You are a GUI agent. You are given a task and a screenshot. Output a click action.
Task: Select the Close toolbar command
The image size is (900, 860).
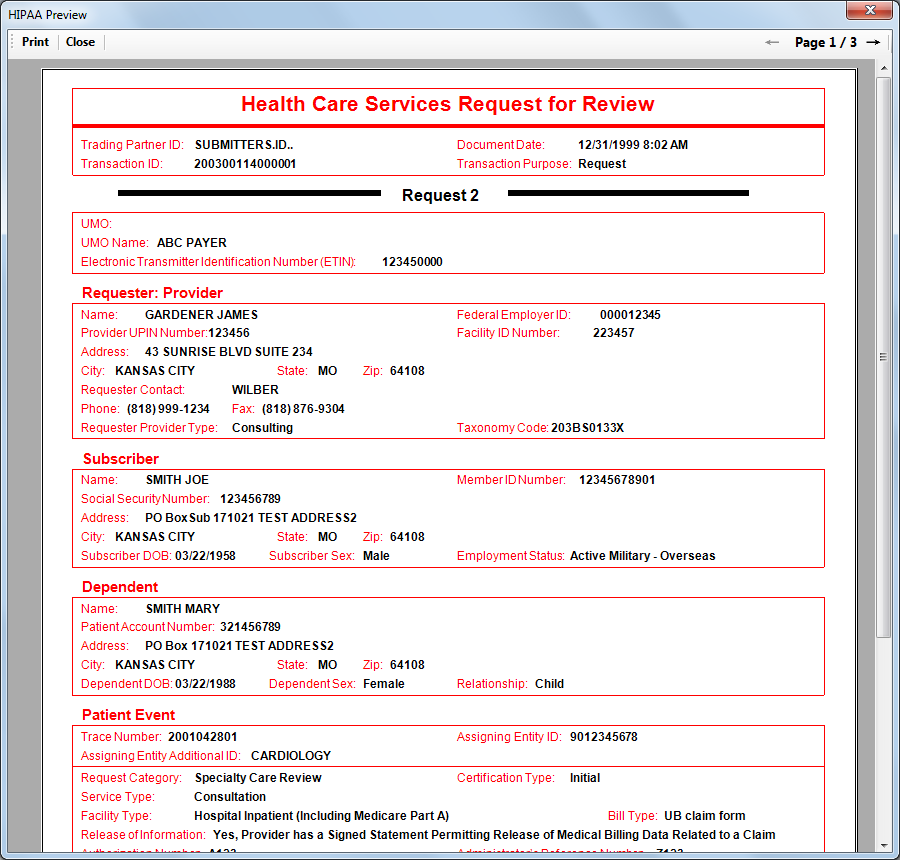click(80, 42)
